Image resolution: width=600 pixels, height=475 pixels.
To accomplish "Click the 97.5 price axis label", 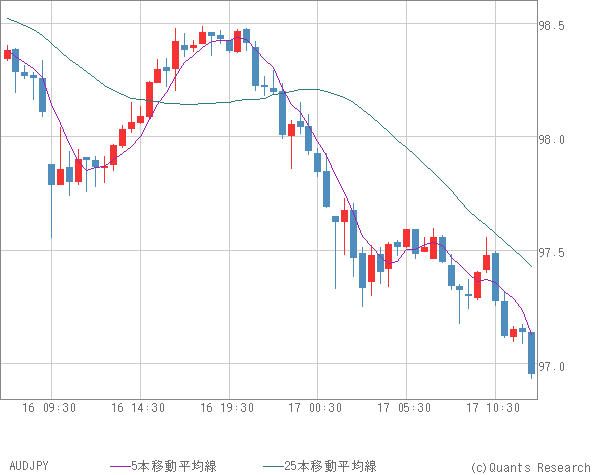I will 552,254.
